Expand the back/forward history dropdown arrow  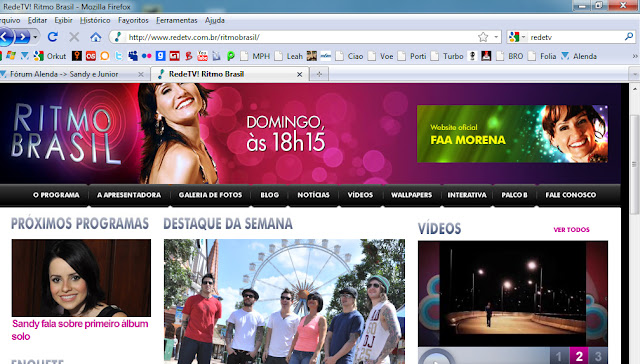coord(35,37)
